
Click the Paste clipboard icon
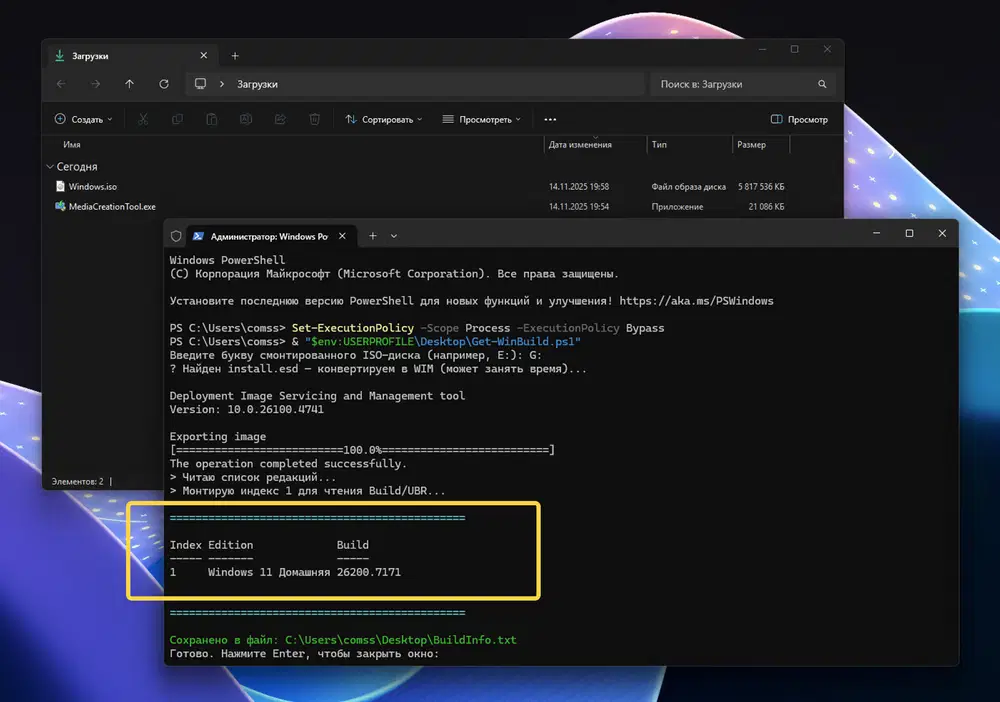[x=212, y=119]
